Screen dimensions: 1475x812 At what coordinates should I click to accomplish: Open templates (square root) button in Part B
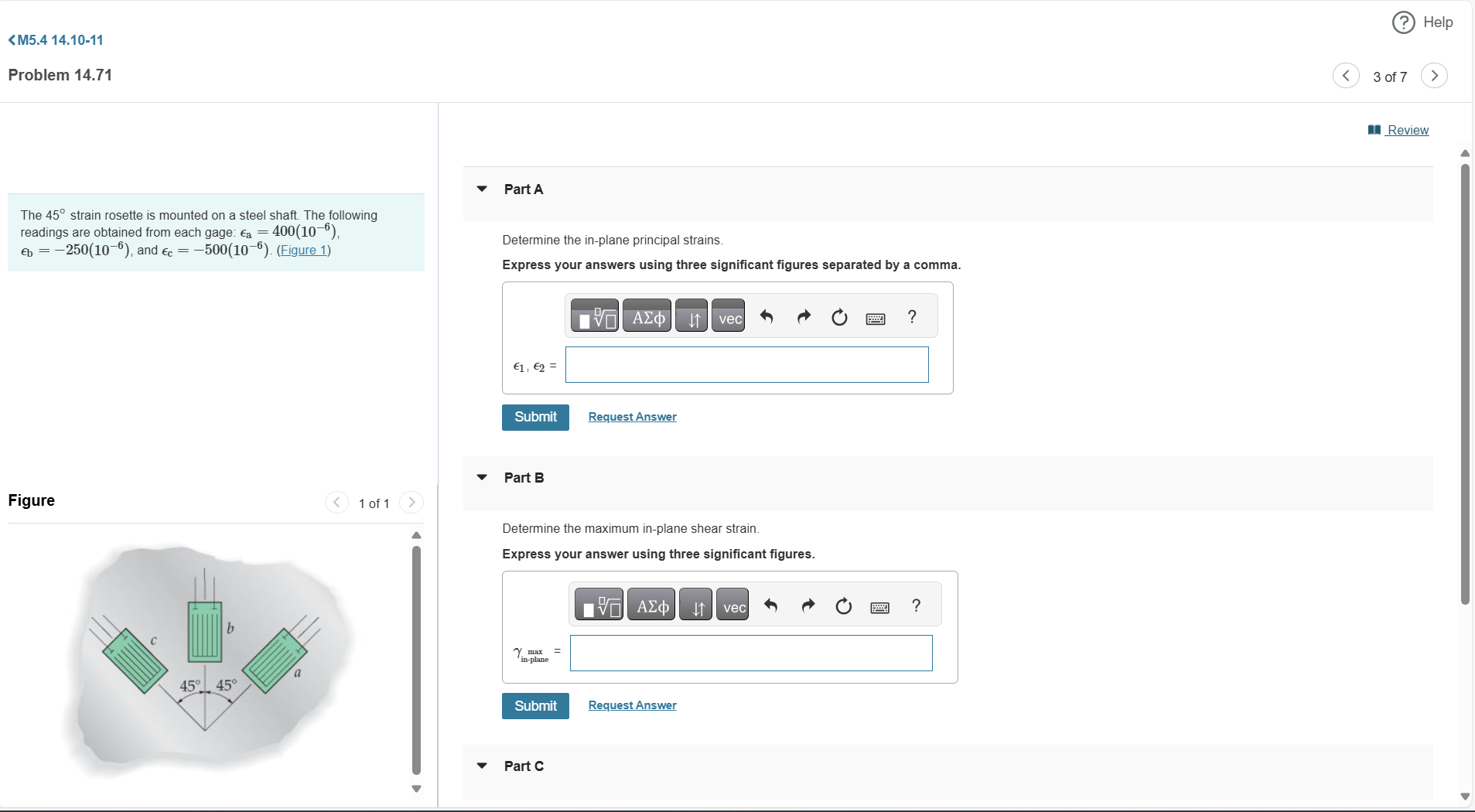[599, 605]
